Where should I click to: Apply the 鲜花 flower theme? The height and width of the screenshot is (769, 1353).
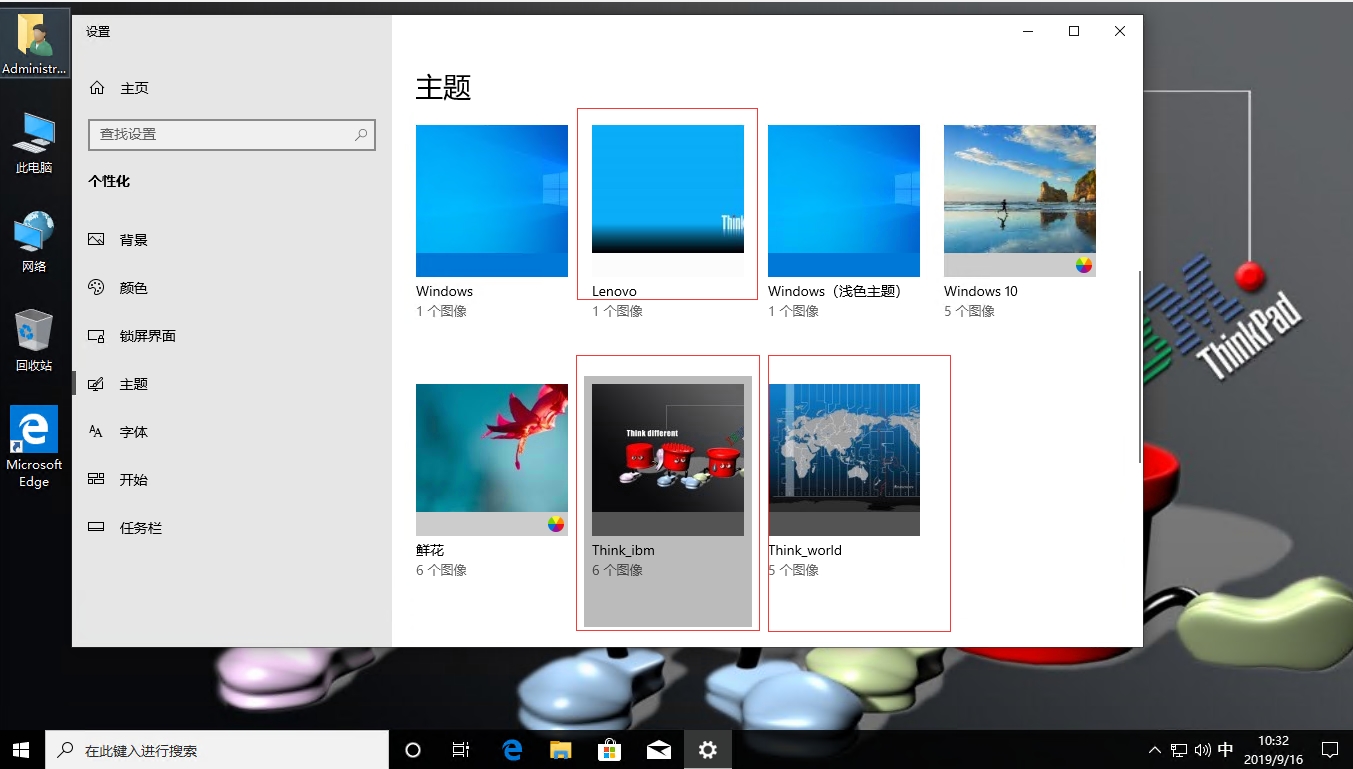tap(492, 460)
